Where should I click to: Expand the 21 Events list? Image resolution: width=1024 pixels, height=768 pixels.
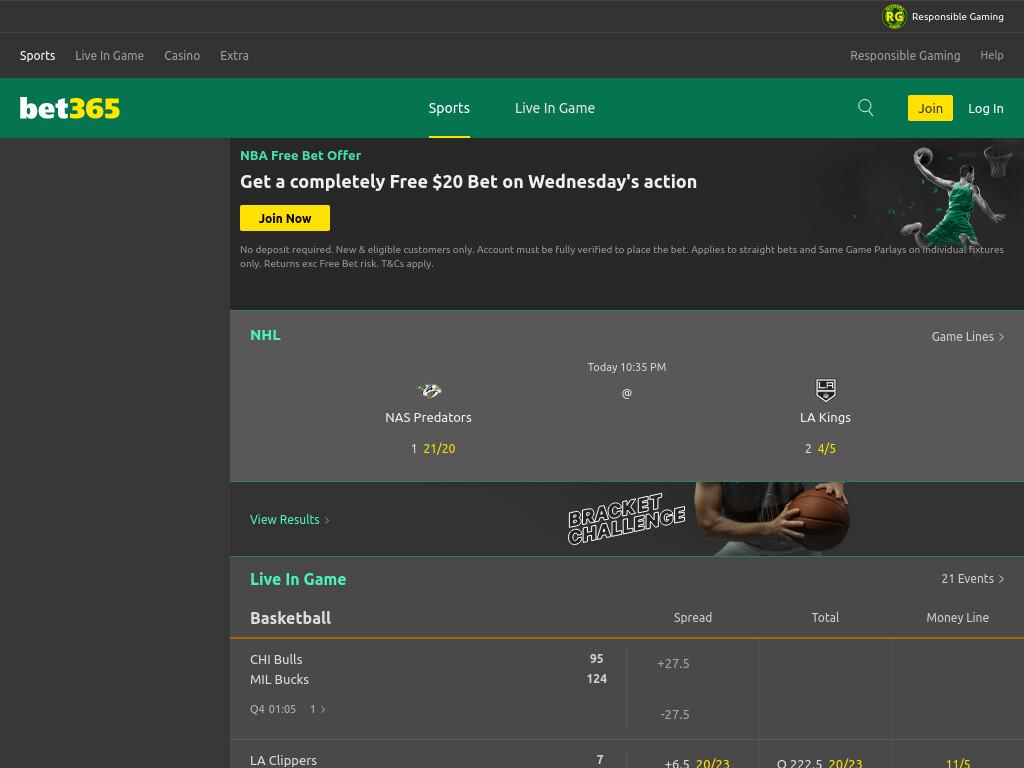pos(972,579)
